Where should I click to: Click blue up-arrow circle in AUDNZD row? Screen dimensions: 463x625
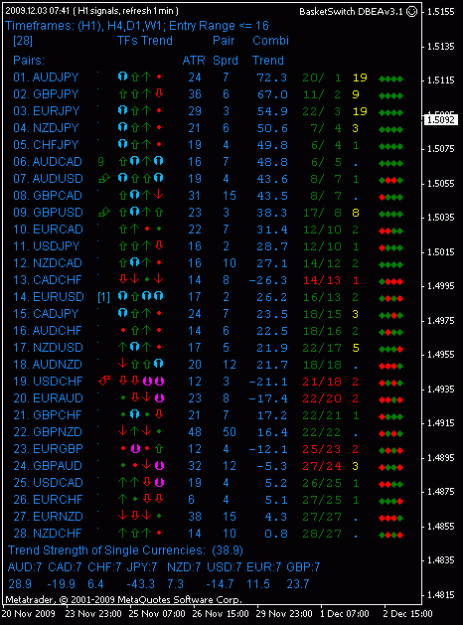(x=159, y=364)
